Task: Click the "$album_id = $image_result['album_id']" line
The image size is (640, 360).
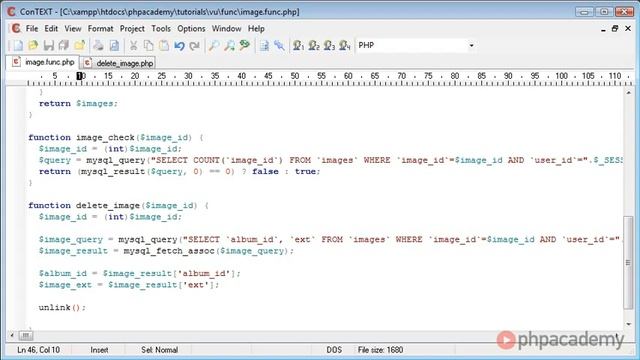Action: (x=140, y=273)
